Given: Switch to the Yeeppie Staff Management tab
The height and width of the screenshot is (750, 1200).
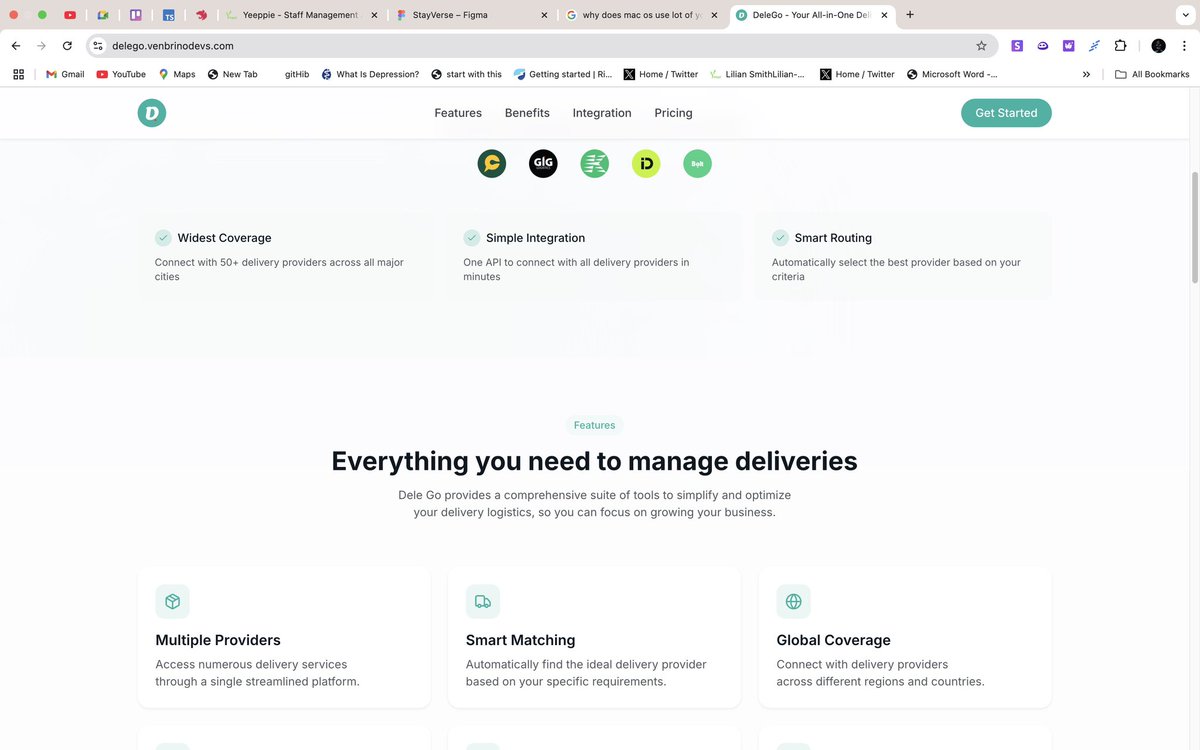Looking at the screenshot, I should (x=301, y=15).
